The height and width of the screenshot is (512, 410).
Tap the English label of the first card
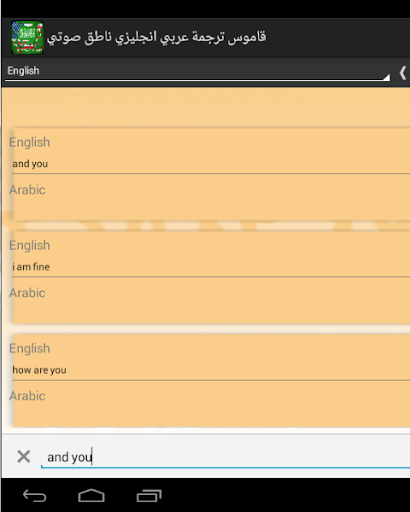30,142
